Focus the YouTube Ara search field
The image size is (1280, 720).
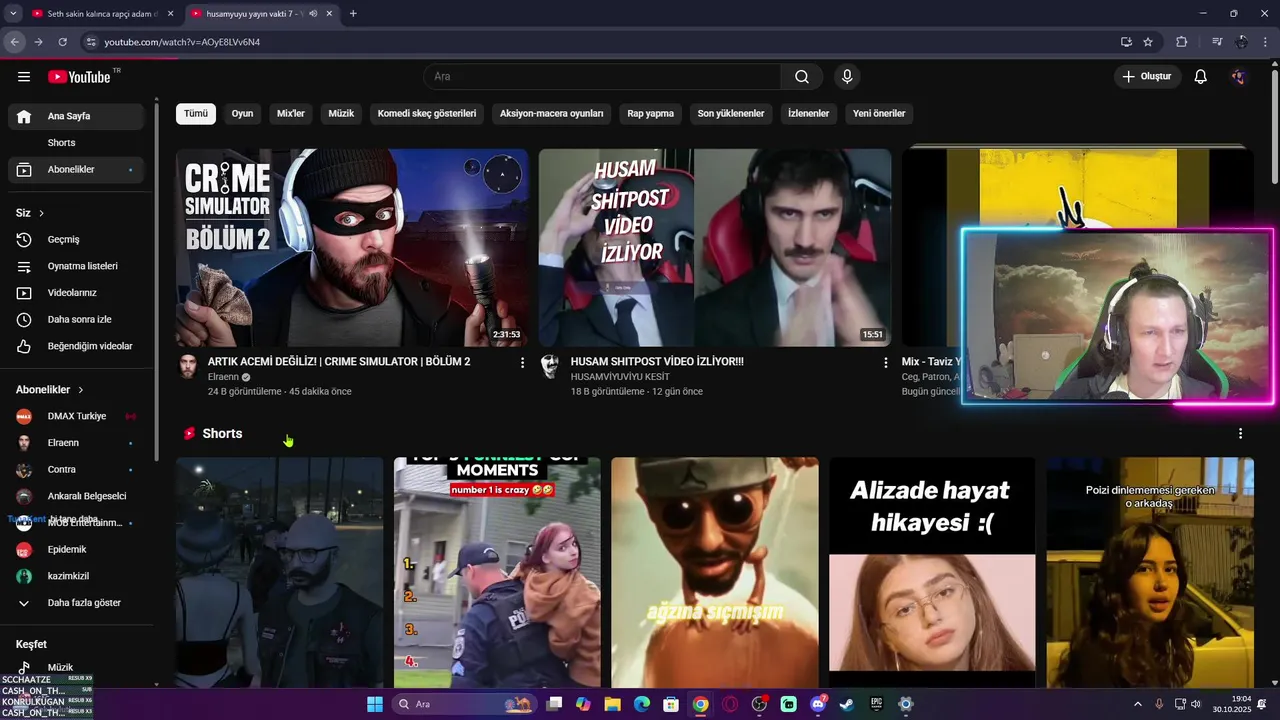pyautogui.click(x=603, y=77)
